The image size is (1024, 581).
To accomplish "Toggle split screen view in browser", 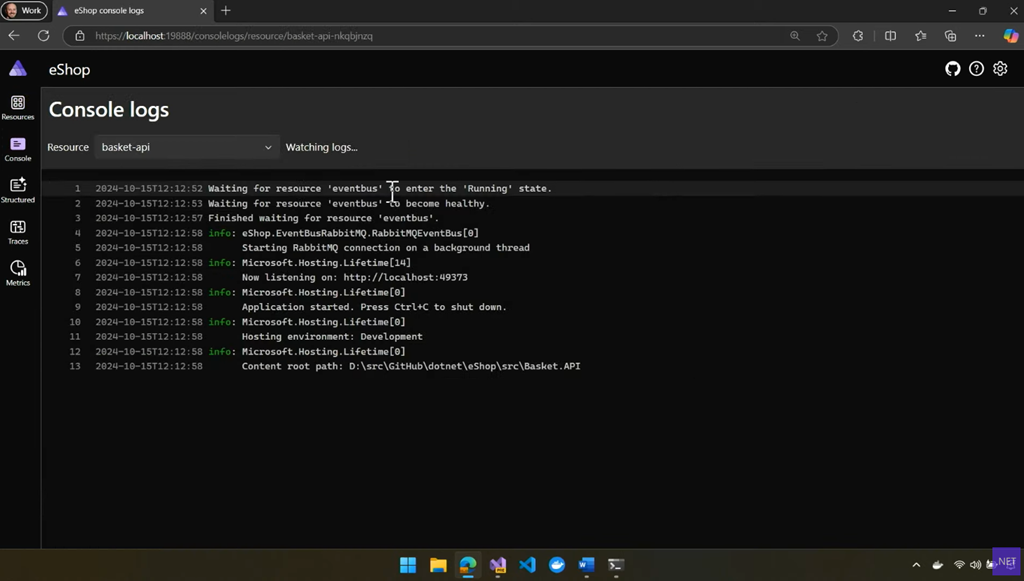I will click(x=890, y=36).
